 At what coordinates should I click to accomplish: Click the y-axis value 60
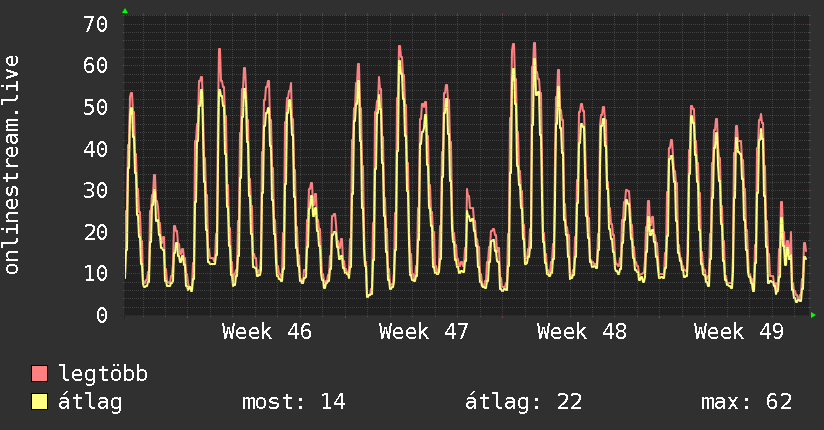point(96,66)
